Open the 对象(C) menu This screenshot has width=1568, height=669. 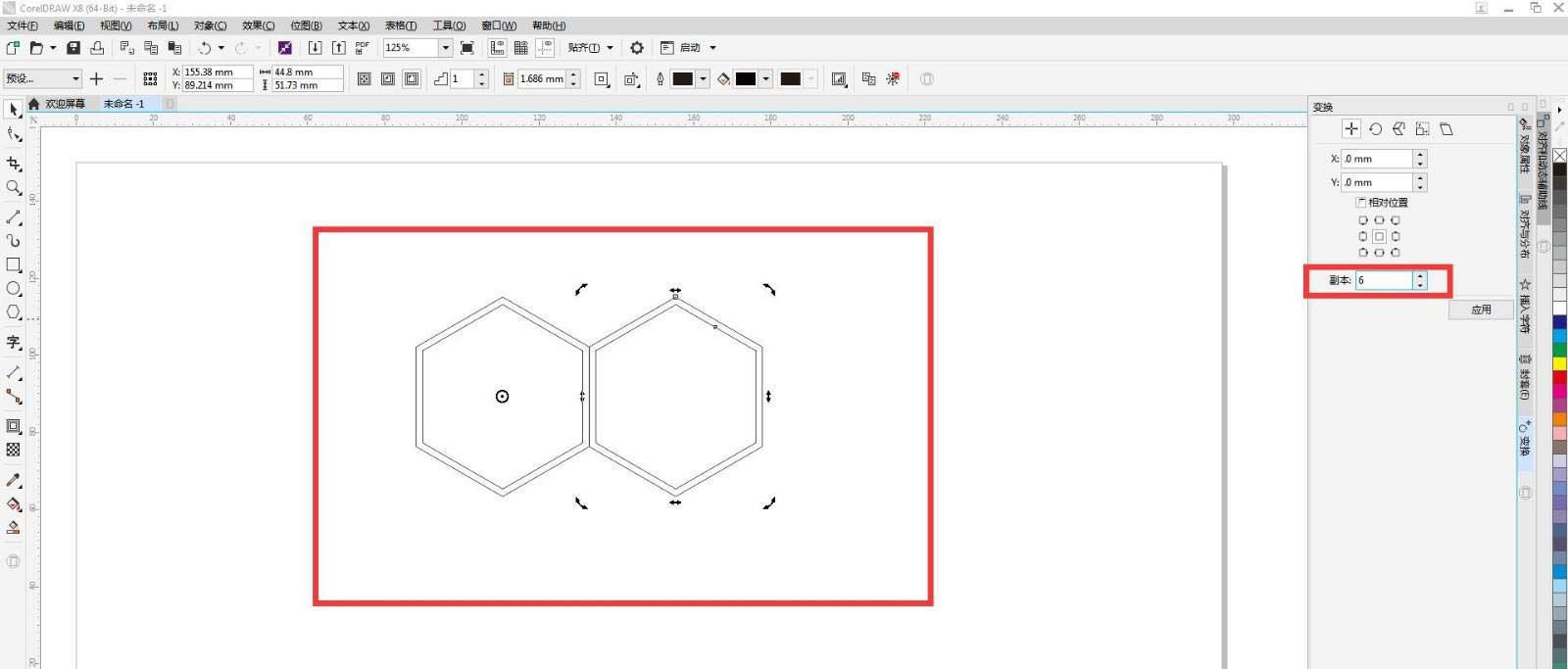210,25
